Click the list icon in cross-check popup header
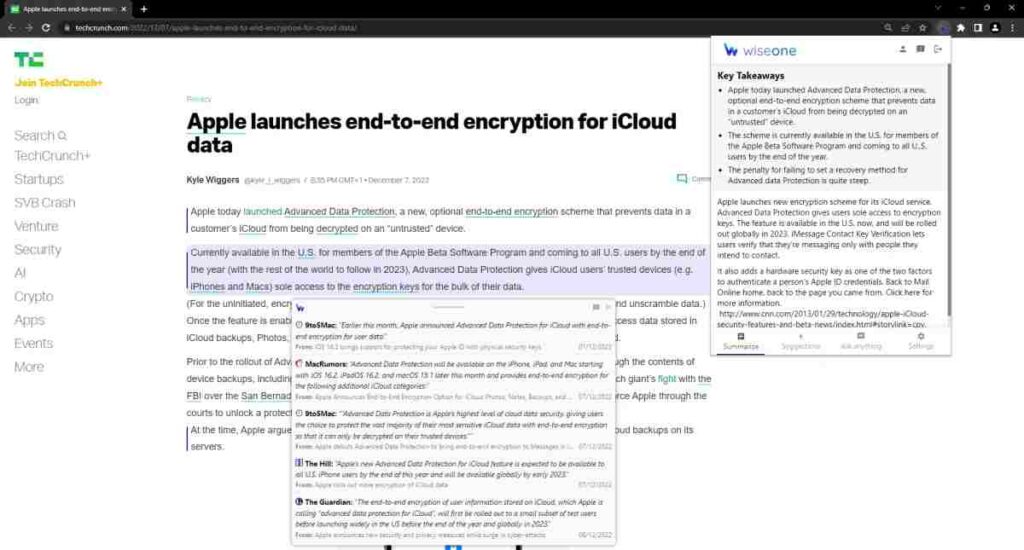 596,307
